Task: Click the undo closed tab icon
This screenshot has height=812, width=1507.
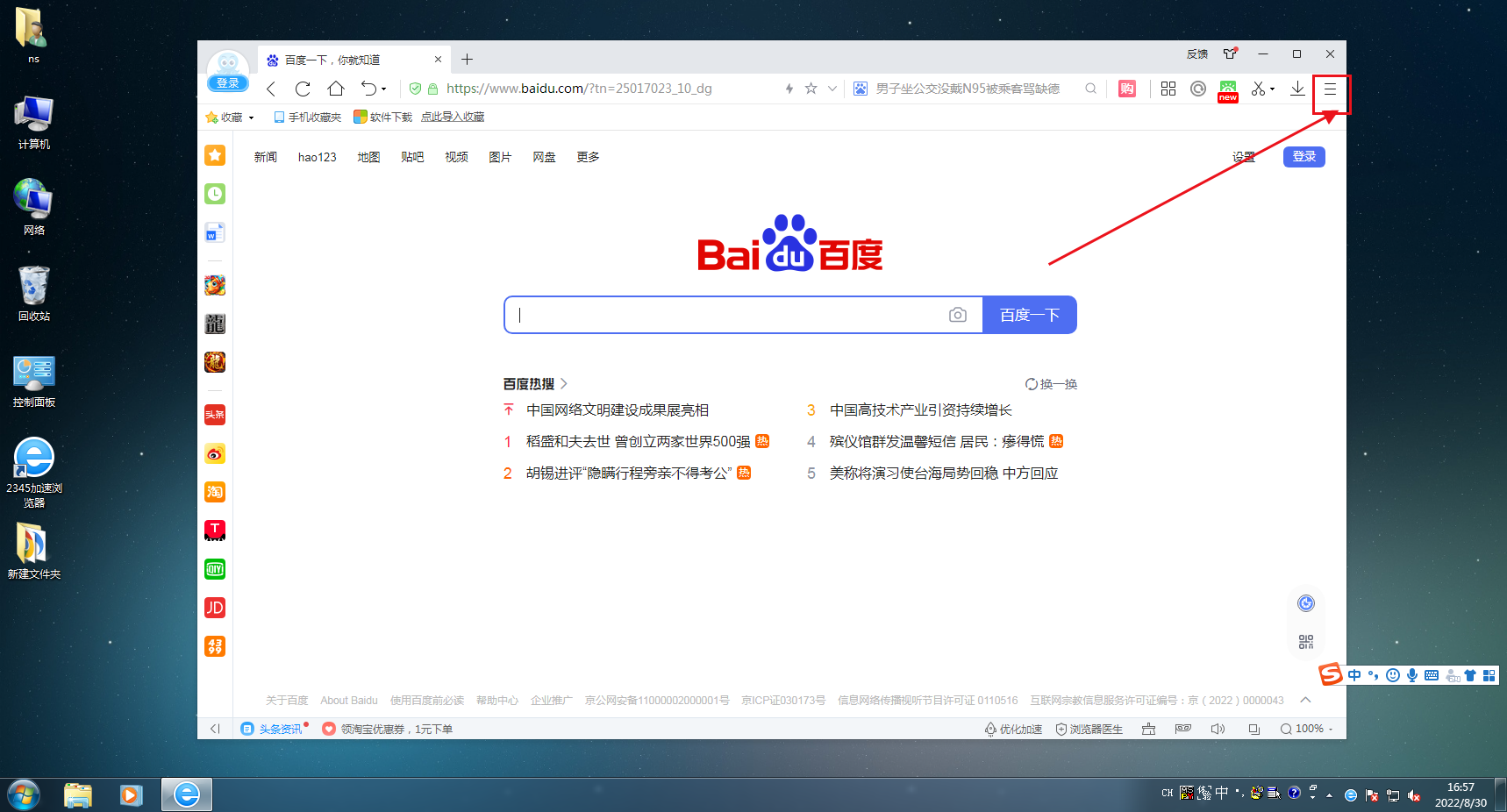Action: [368, 89]
